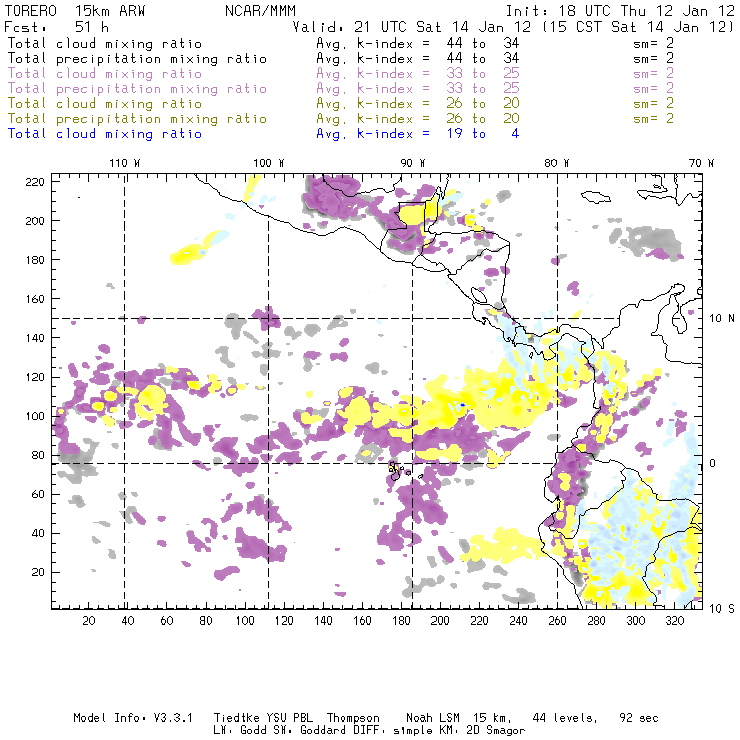Click the '110 W' longitude label
The height and width of the screenshot is (740, 740).
point(125,163)
